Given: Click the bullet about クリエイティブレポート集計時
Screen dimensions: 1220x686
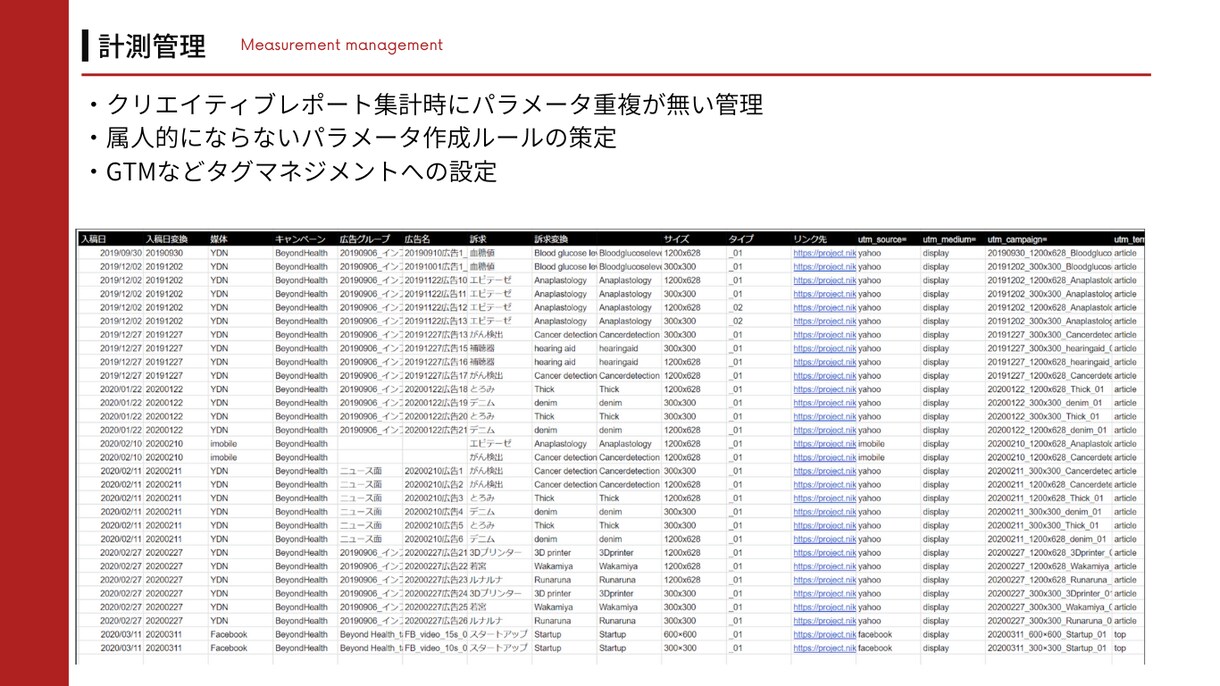Looking at the screenshot, I should point(426,104).
